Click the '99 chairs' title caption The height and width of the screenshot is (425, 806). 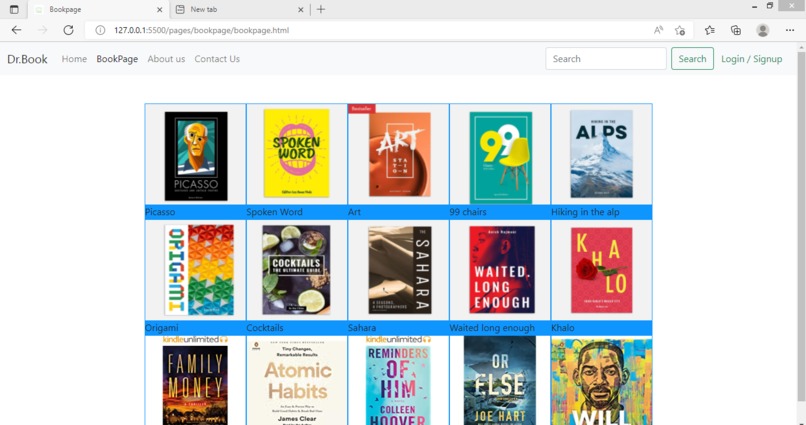468,212
